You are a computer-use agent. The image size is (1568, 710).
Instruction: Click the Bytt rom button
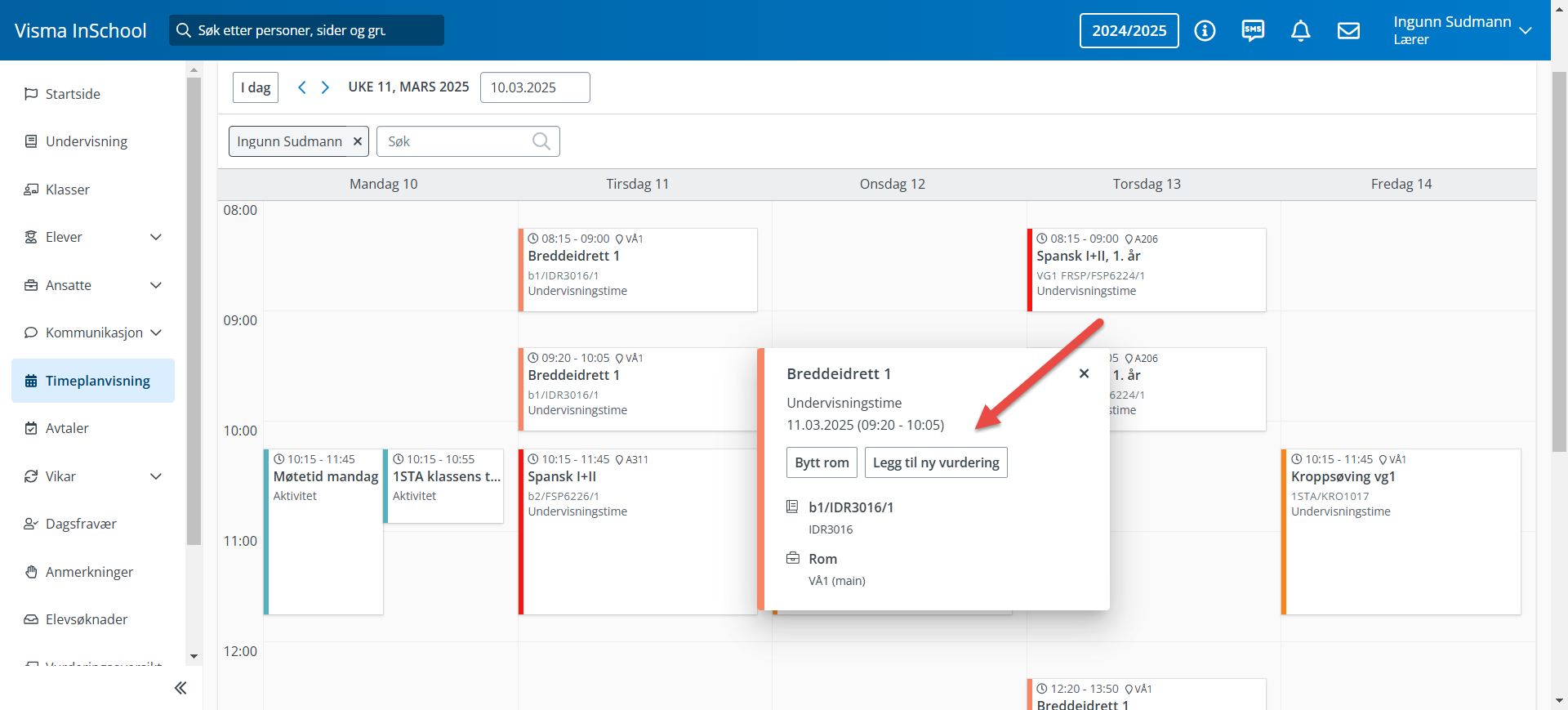pos(822,462)
